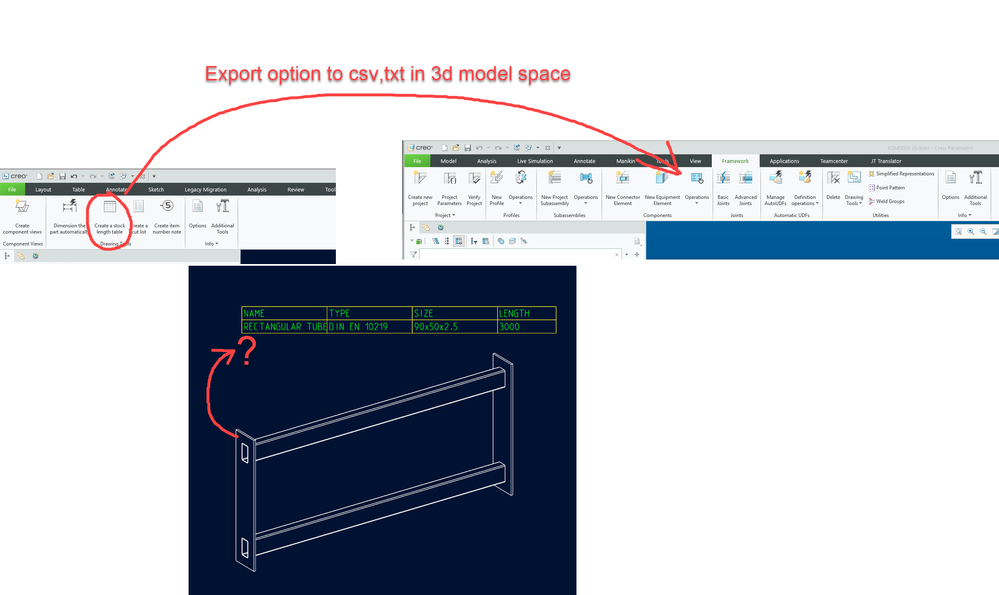Switch to Teamcenter tab
Screen dimensions: 999x595
(833, 161)
